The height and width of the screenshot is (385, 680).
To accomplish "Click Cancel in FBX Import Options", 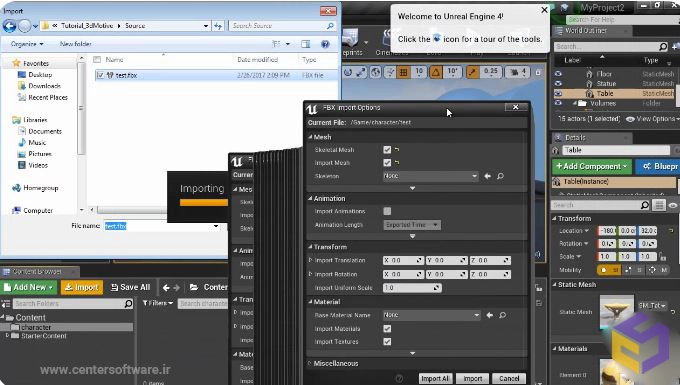I will point(509,378).
